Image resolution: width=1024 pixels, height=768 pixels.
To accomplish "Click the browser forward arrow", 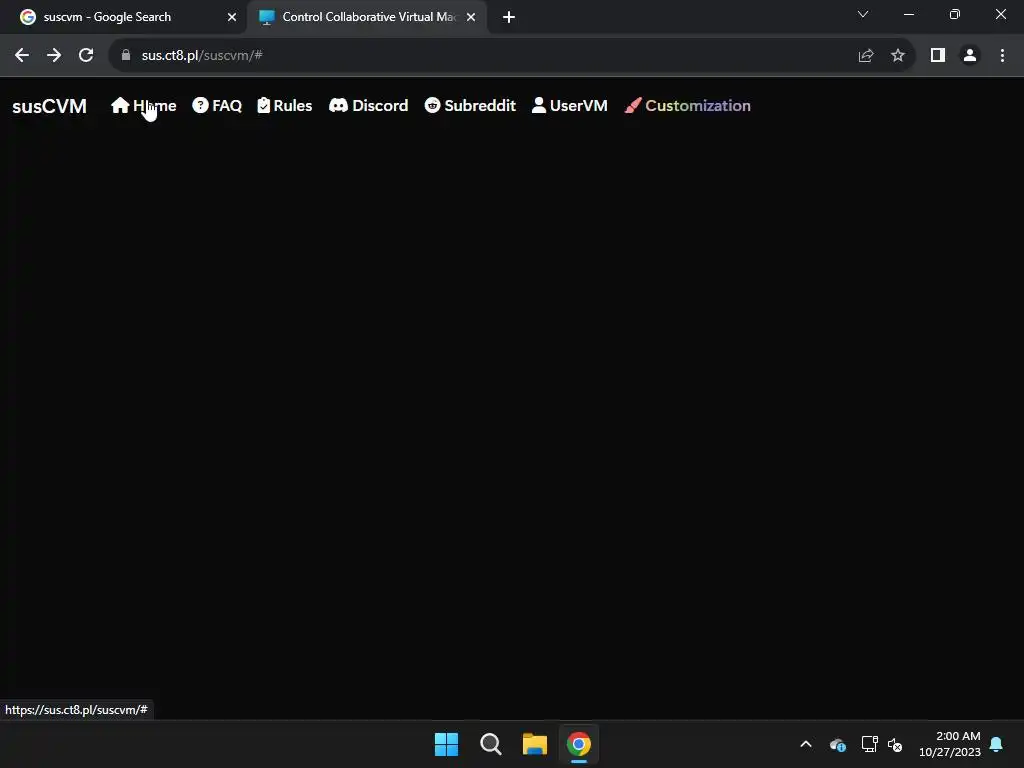I will click(54, 56).
